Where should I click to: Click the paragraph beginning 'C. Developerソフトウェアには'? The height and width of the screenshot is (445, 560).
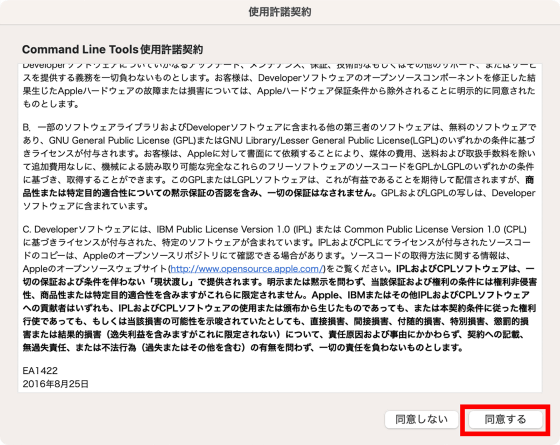pyautogui.click(x=279, y=288)
